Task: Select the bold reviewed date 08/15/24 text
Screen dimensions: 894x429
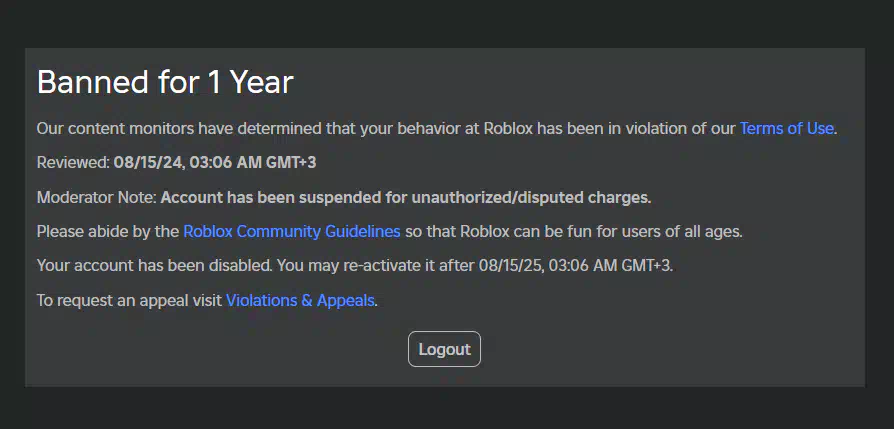Action: (148, 163)
